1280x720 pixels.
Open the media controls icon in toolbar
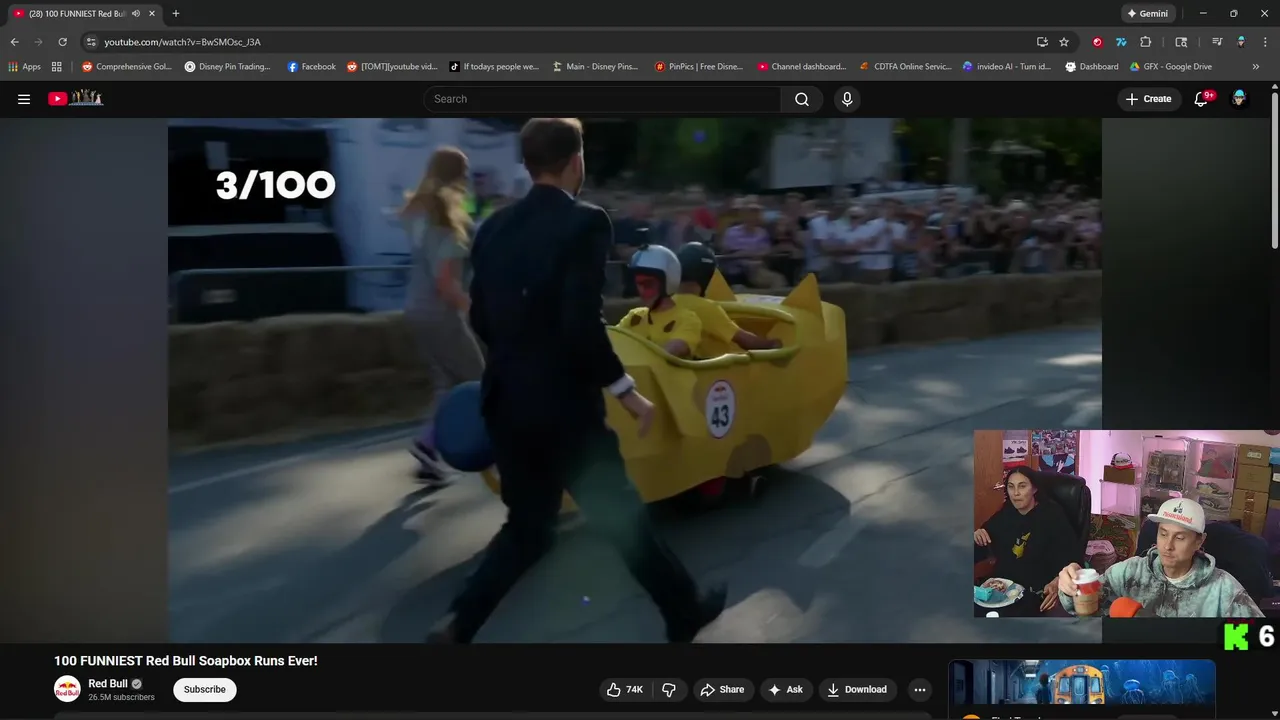tap(1217, 42)
